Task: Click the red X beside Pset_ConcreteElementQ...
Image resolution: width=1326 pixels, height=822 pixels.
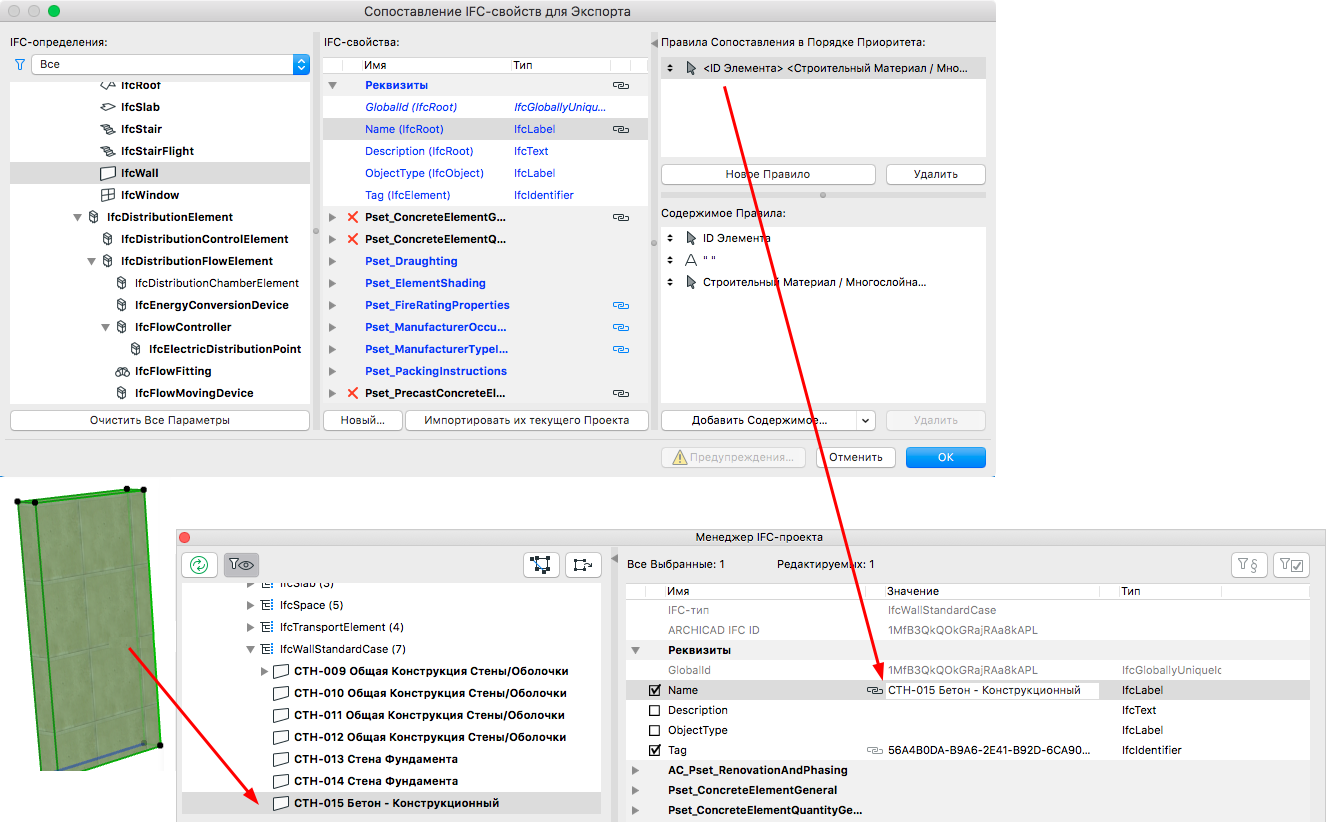Action: pyautogui.click(x=352, y=239)
